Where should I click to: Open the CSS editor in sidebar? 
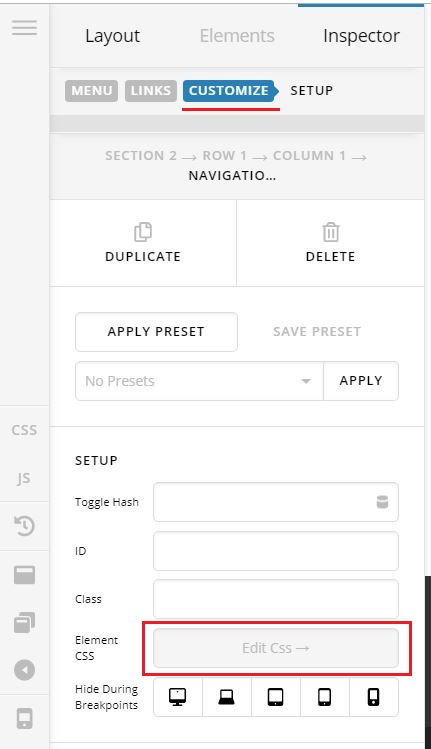[24, 430]
